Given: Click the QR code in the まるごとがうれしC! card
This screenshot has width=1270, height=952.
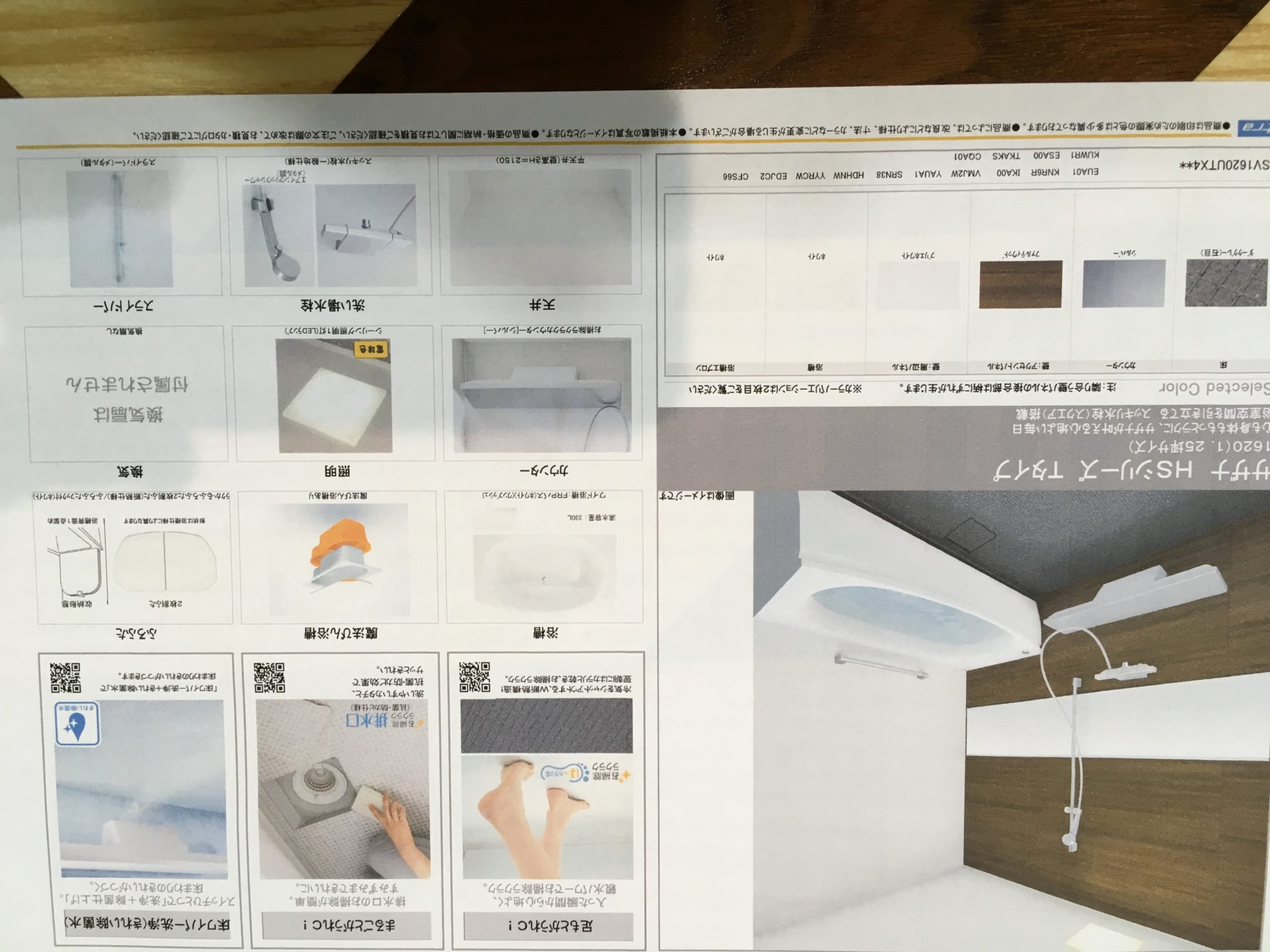Looking at the screenshot, I should [x=270, y=677].
